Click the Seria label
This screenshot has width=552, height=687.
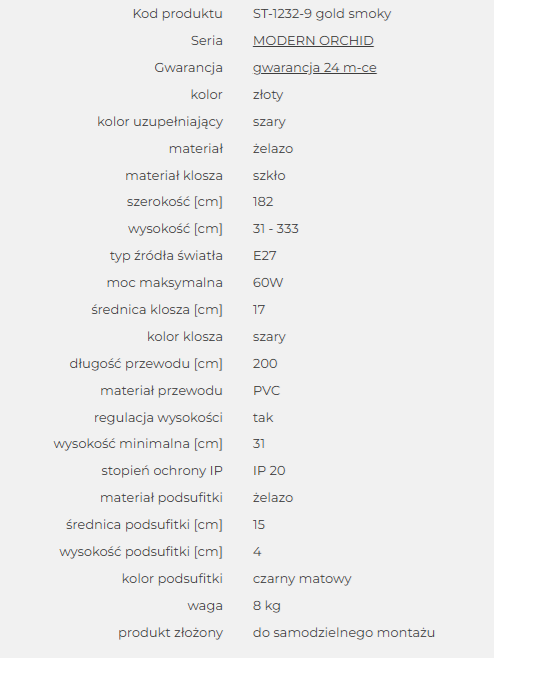tap(207, 41)
